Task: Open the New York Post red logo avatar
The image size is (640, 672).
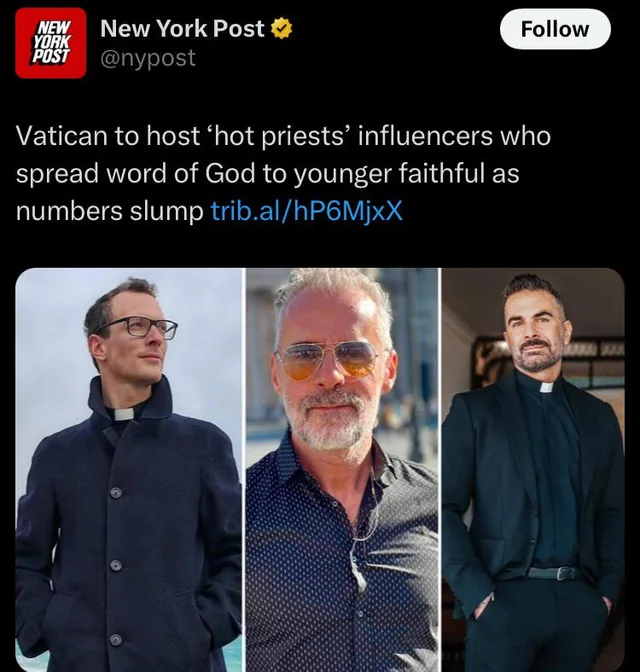Action: [51, 43]
